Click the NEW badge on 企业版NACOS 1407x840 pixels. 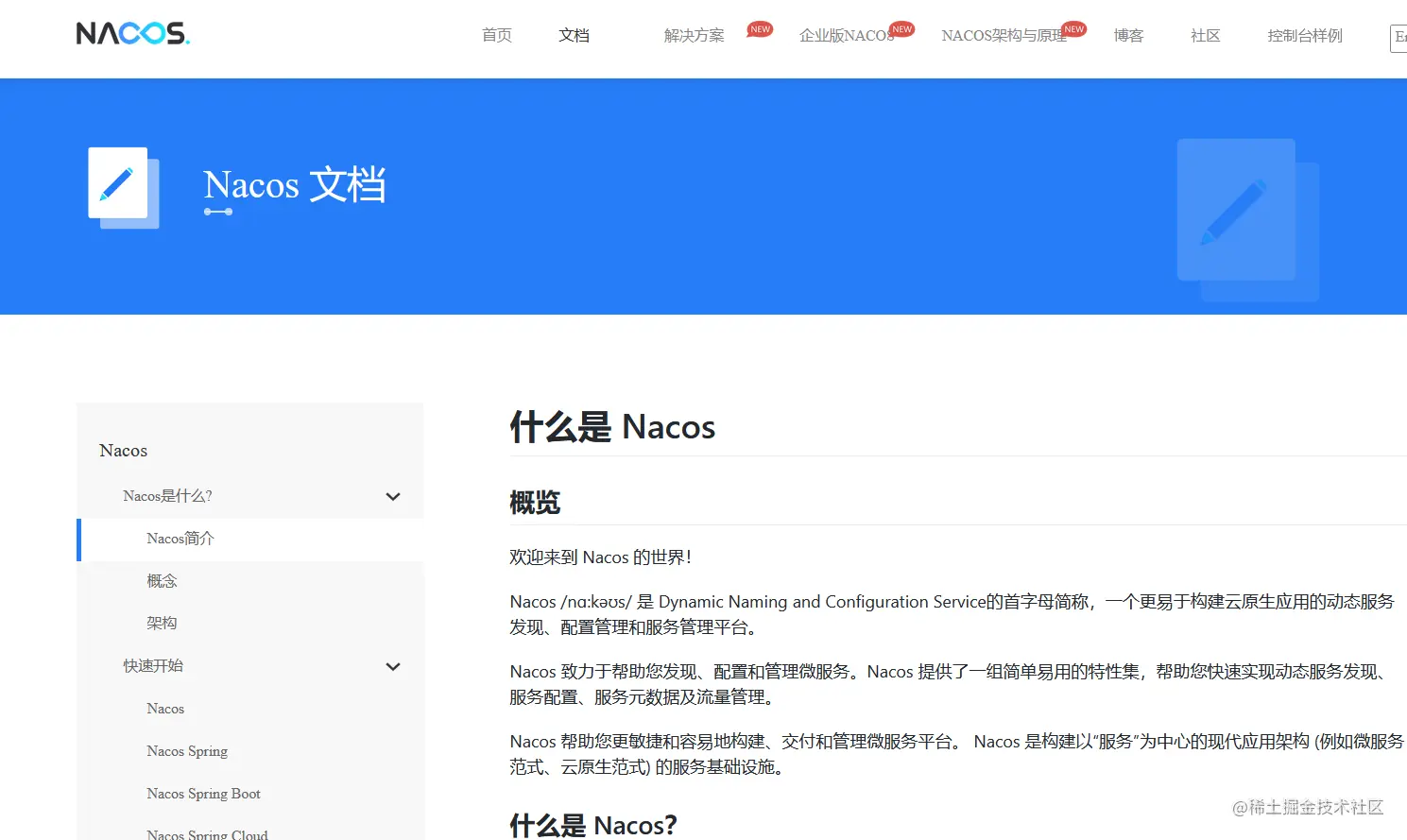[901, 28]
